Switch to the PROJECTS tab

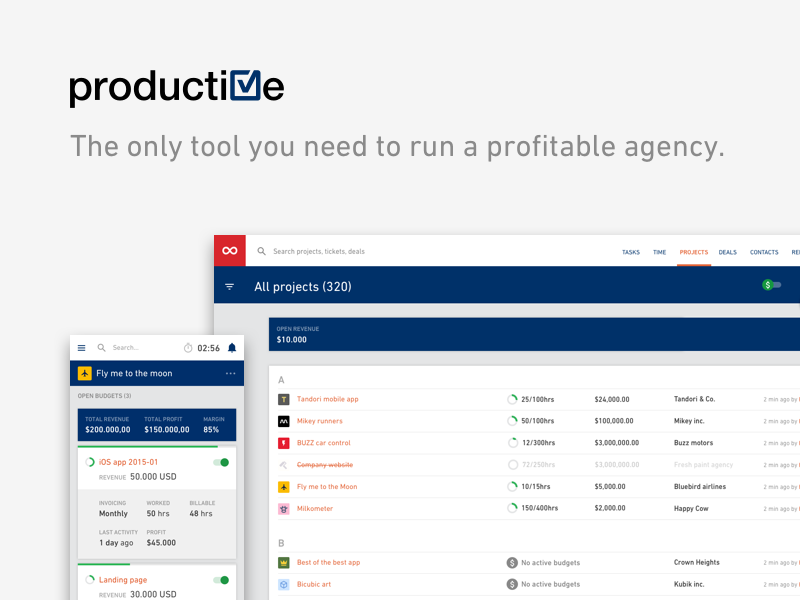click(694, 252)
